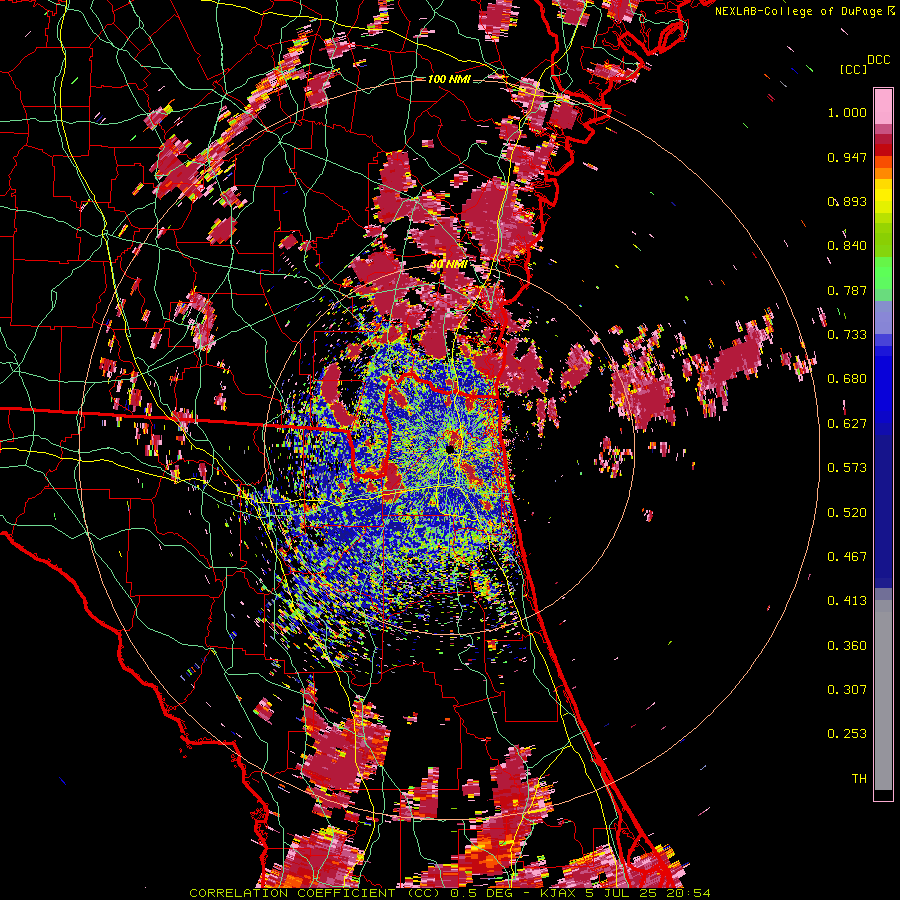Image resolution: width=900 pixels, height=900 pixels.
Task: Click the 0.520 scale value
Action: pyautogui.click(x=847, y=513)
